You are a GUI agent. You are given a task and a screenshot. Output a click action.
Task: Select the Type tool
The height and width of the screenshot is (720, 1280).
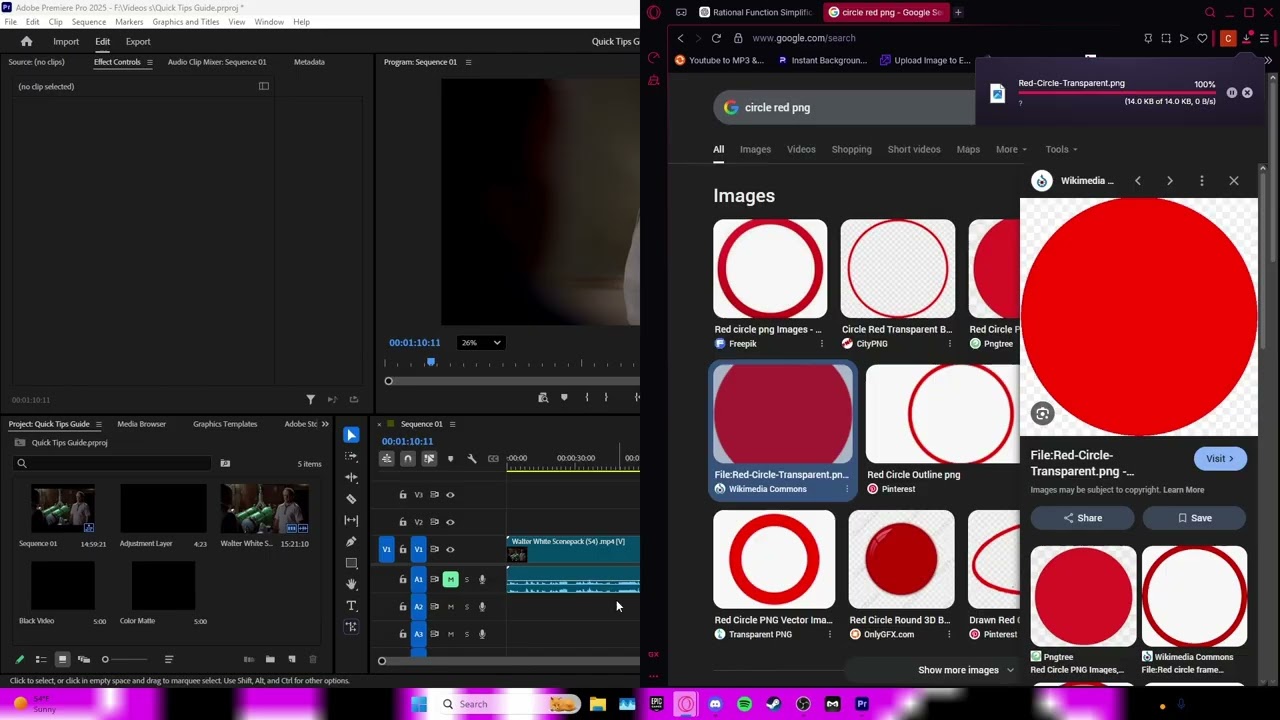coord(351,606)
